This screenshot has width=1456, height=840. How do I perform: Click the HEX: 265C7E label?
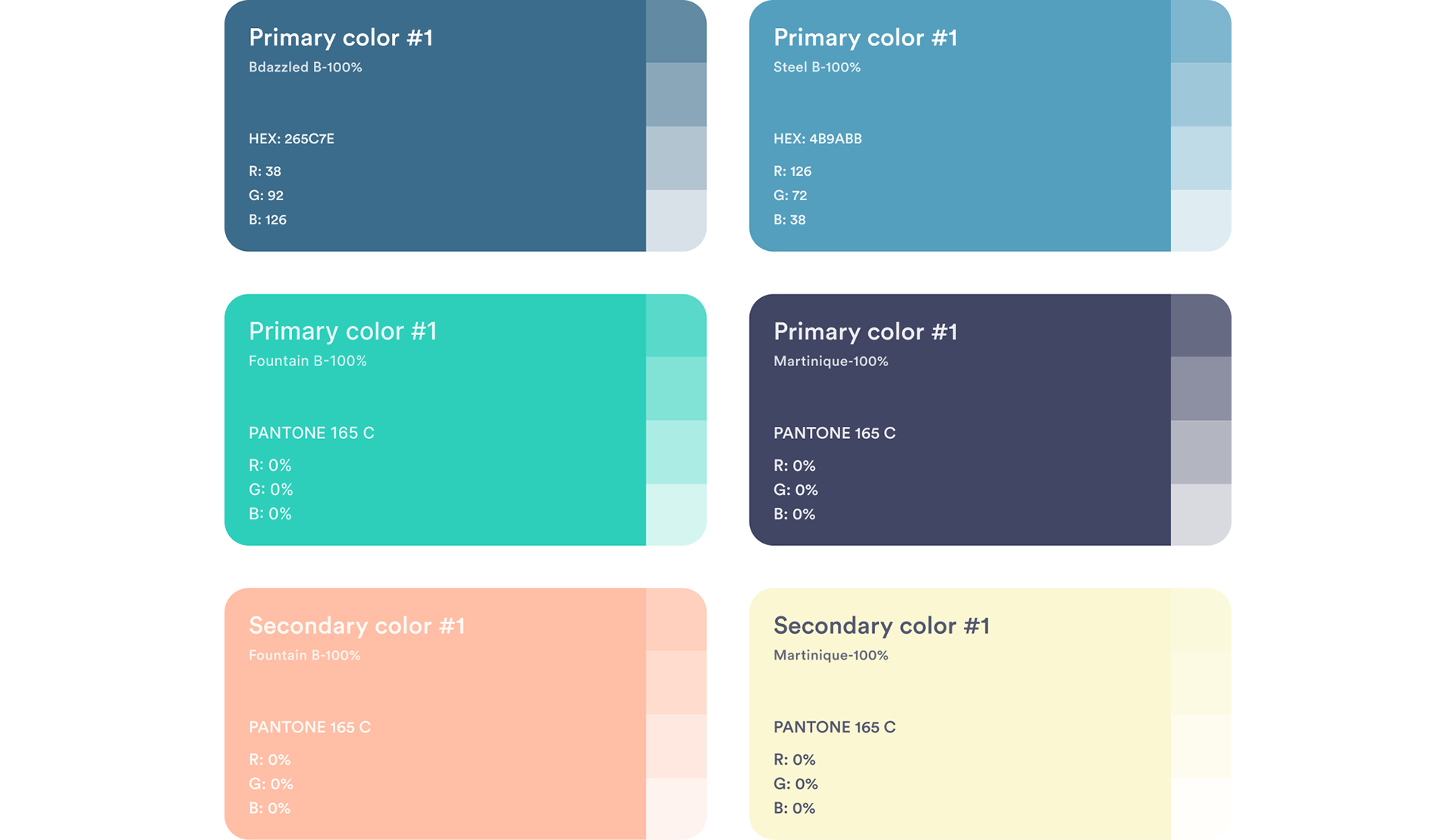tap(291, 139)
